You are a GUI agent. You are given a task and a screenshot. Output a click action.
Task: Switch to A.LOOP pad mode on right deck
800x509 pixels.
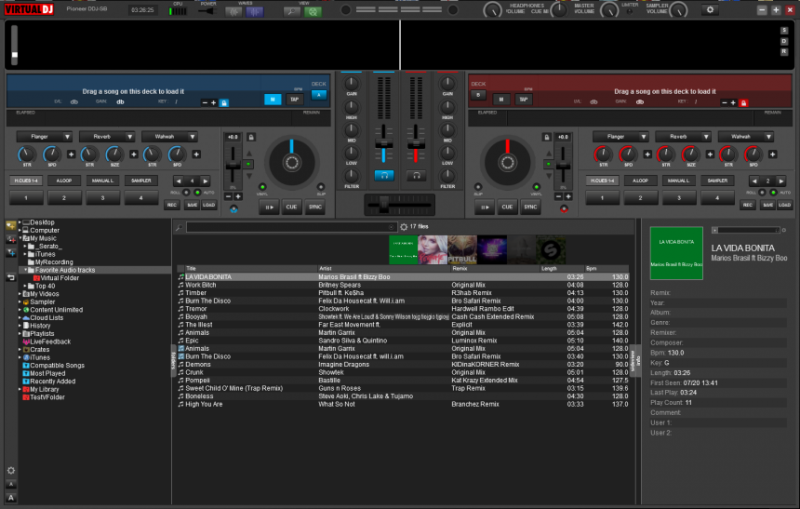click(640, 180)
